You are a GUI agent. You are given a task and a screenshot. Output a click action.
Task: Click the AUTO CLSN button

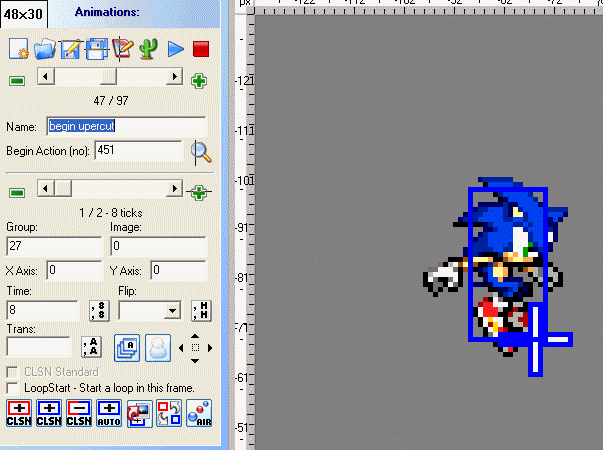click(x=109, y=413)
